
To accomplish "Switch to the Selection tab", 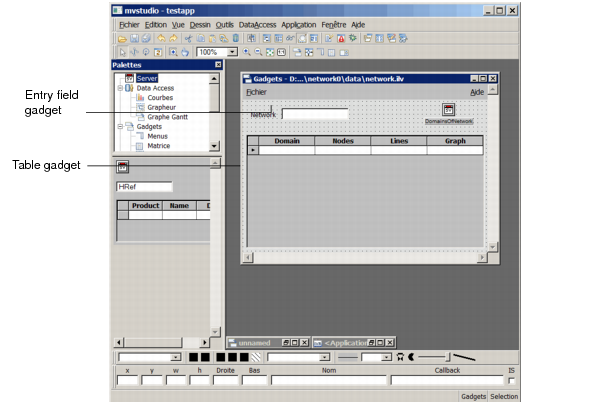I will 503,396.
